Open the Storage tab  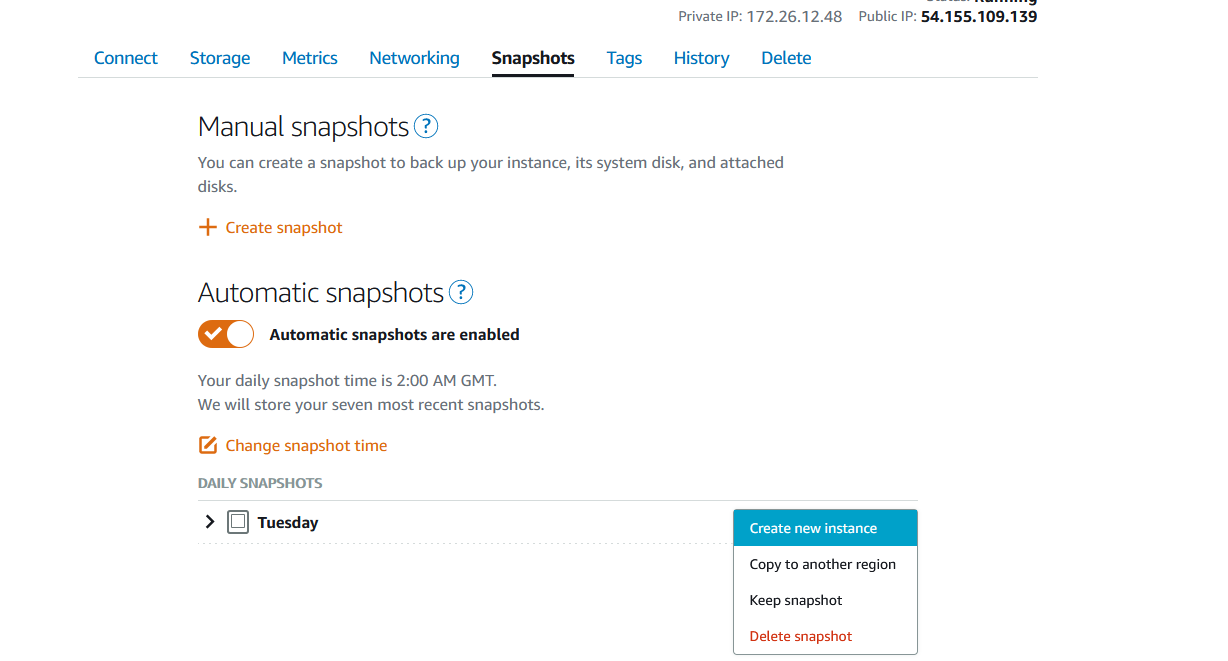(220, 58)
